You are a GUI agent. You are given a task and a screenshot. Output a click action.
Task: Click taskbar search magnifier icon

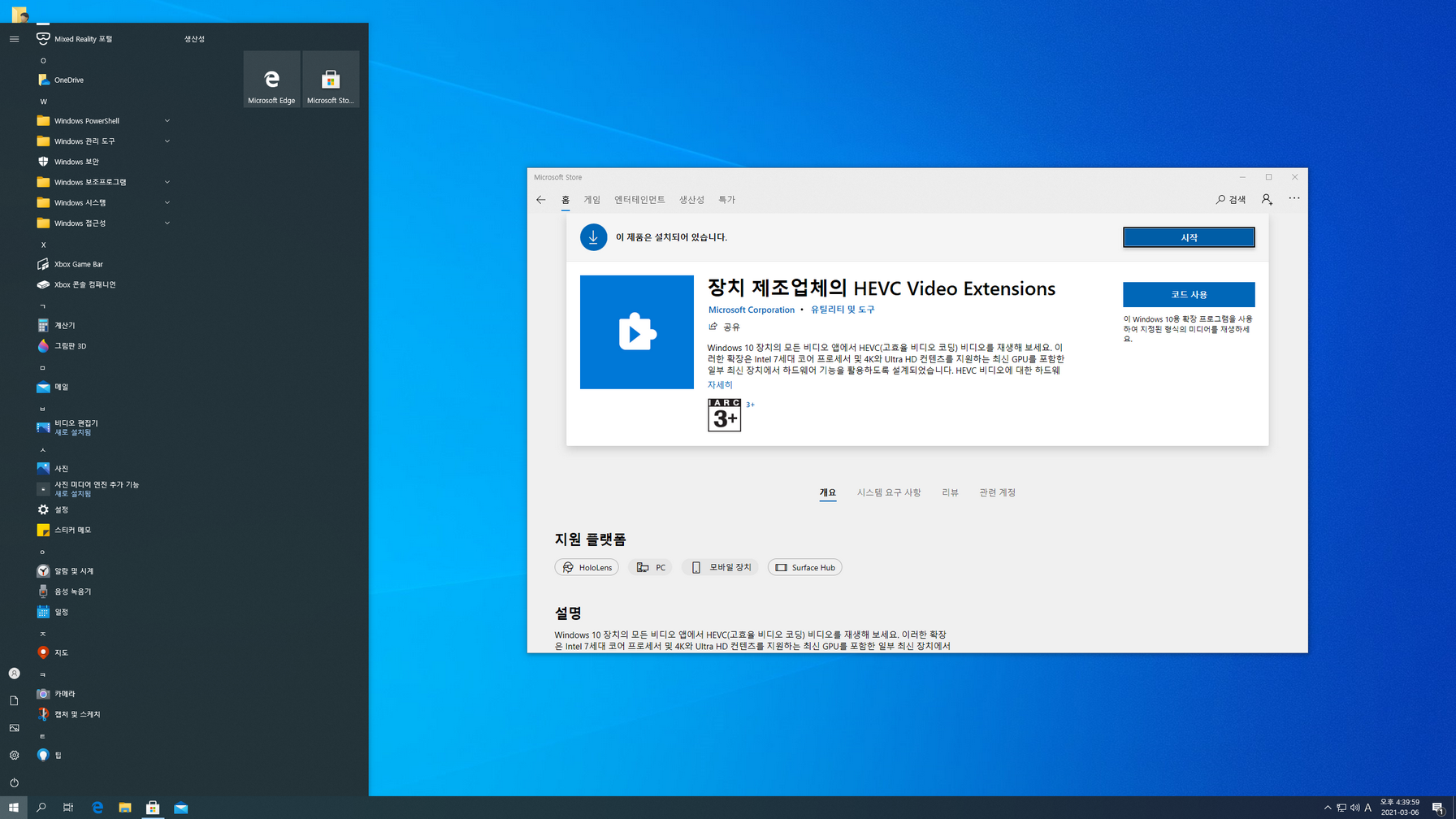[x=41, y=808]
